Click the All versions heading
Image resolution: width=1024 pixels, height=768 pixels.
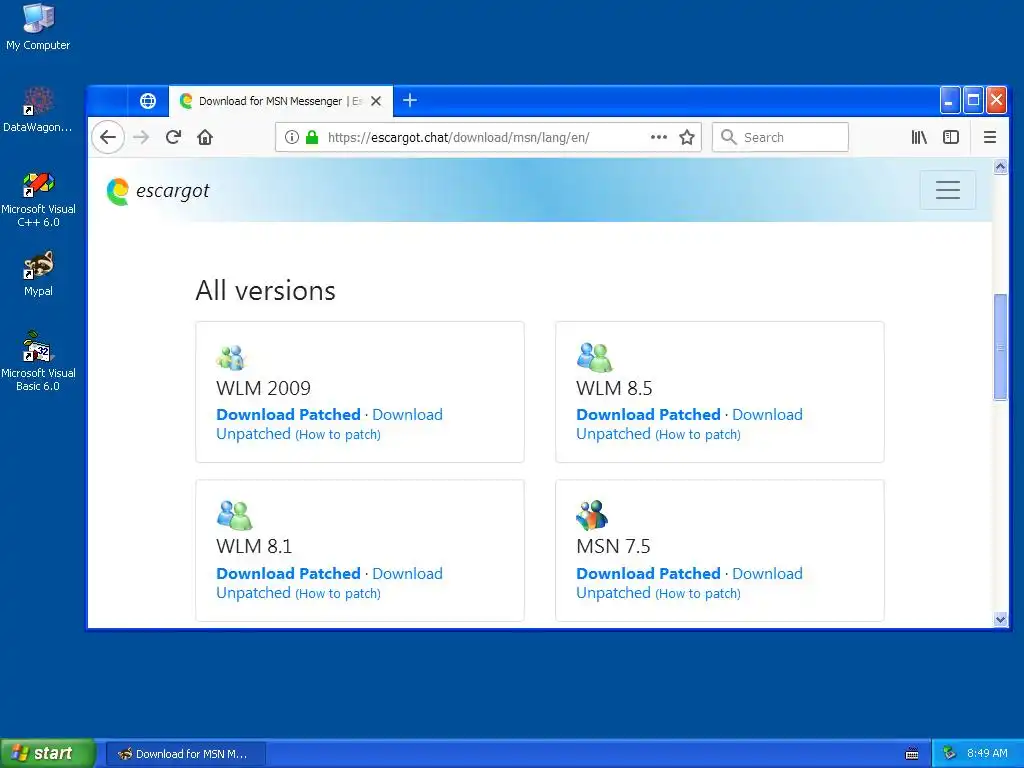(266, 291)
